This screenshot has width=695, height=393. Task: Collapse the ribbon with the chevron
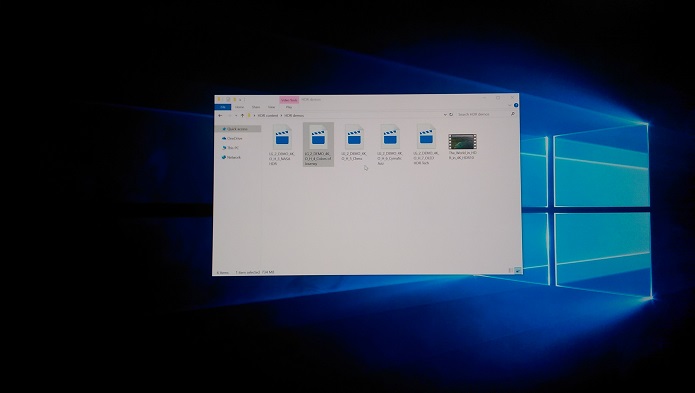pyautogui.click(x=510, y=105)
